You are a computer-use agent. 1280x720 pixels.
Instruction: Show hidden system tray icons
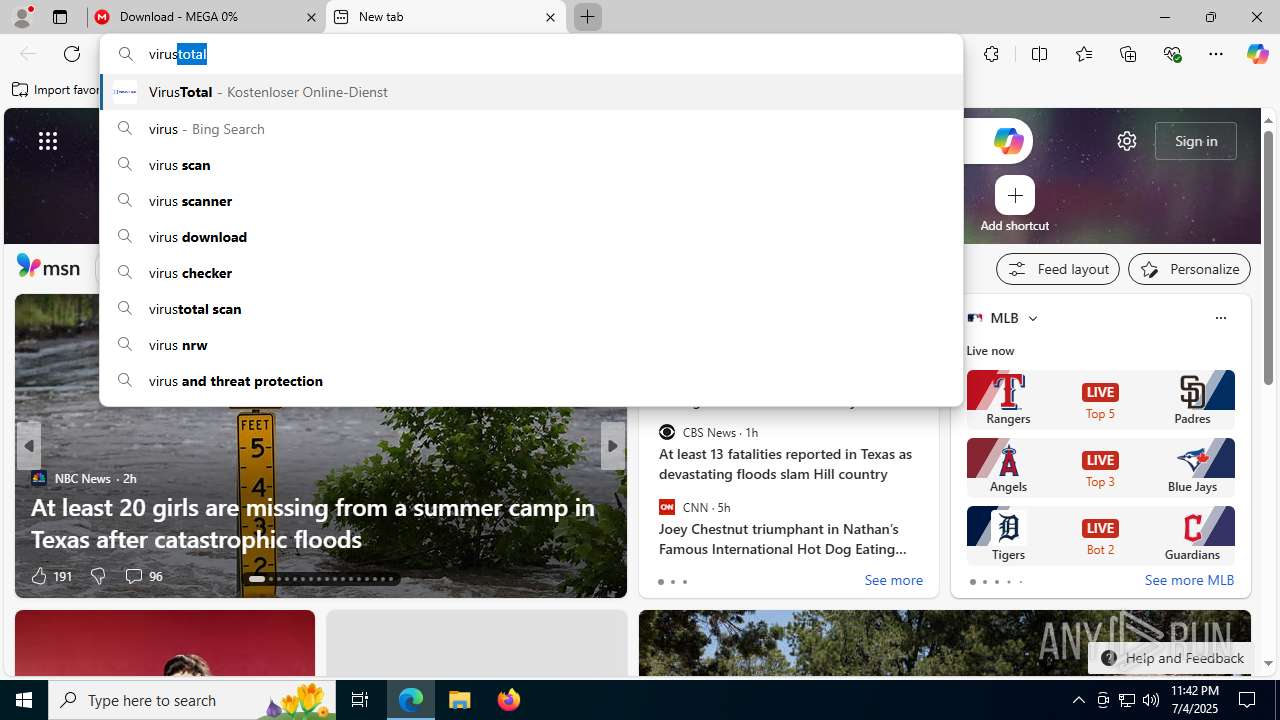[1078, 700]
